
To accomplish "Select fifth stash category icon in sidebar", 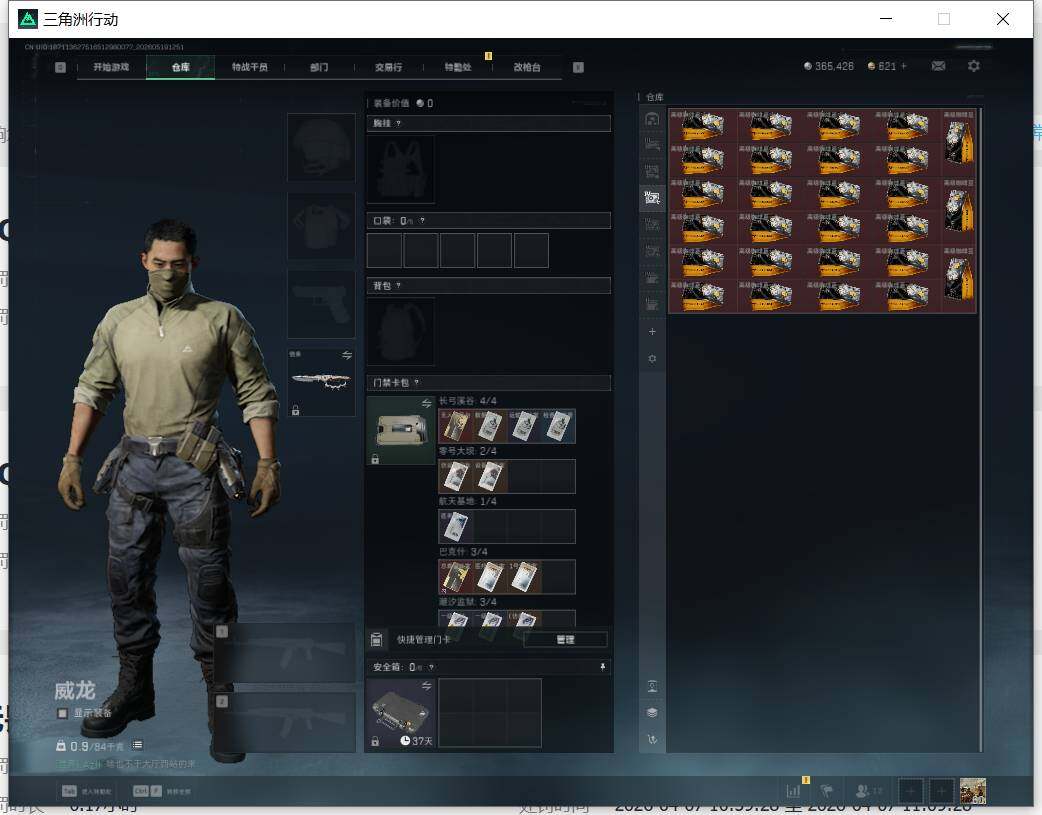I will 652,225.
